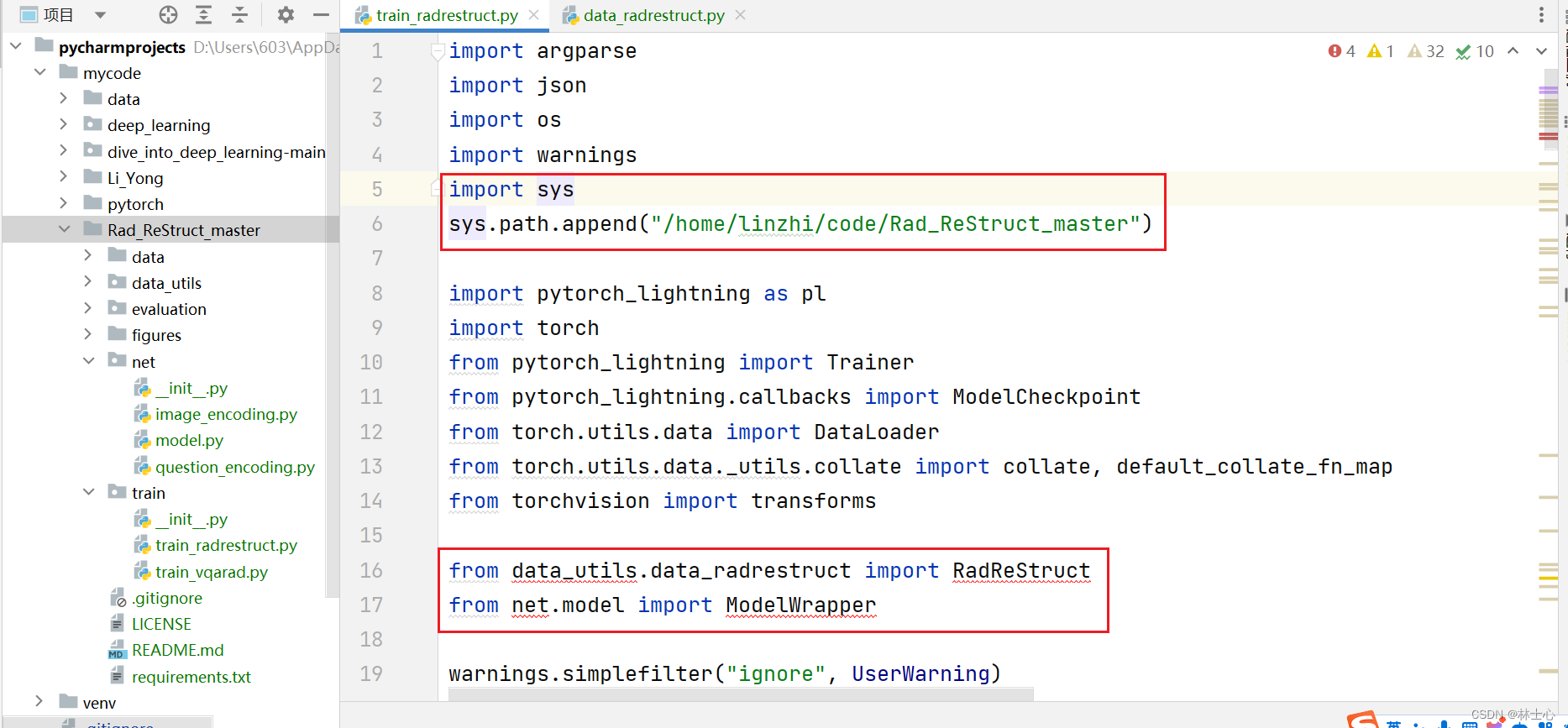This screenshot has width=1568, height=728.
Task: Expand the venv folder
Action: pos(39,702)
